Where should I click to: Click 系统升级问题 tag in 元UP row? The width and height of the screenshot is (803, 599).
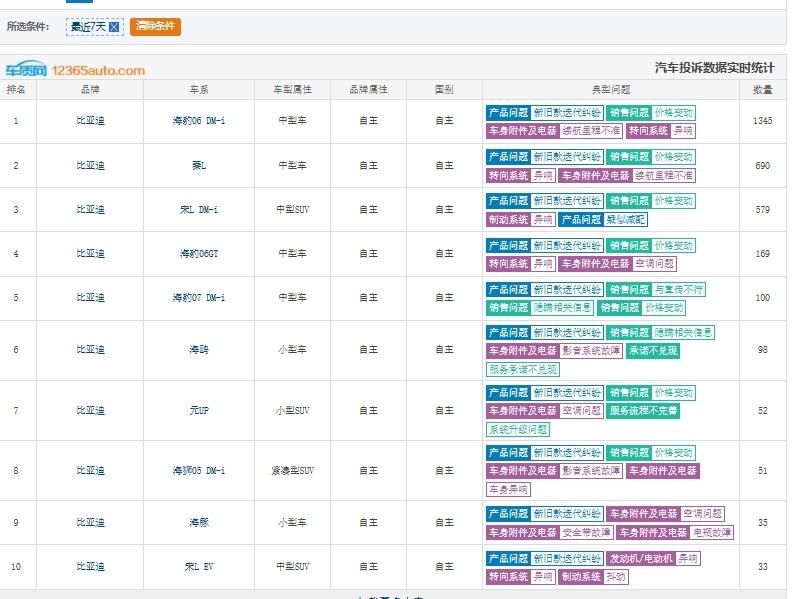(518, 429)
